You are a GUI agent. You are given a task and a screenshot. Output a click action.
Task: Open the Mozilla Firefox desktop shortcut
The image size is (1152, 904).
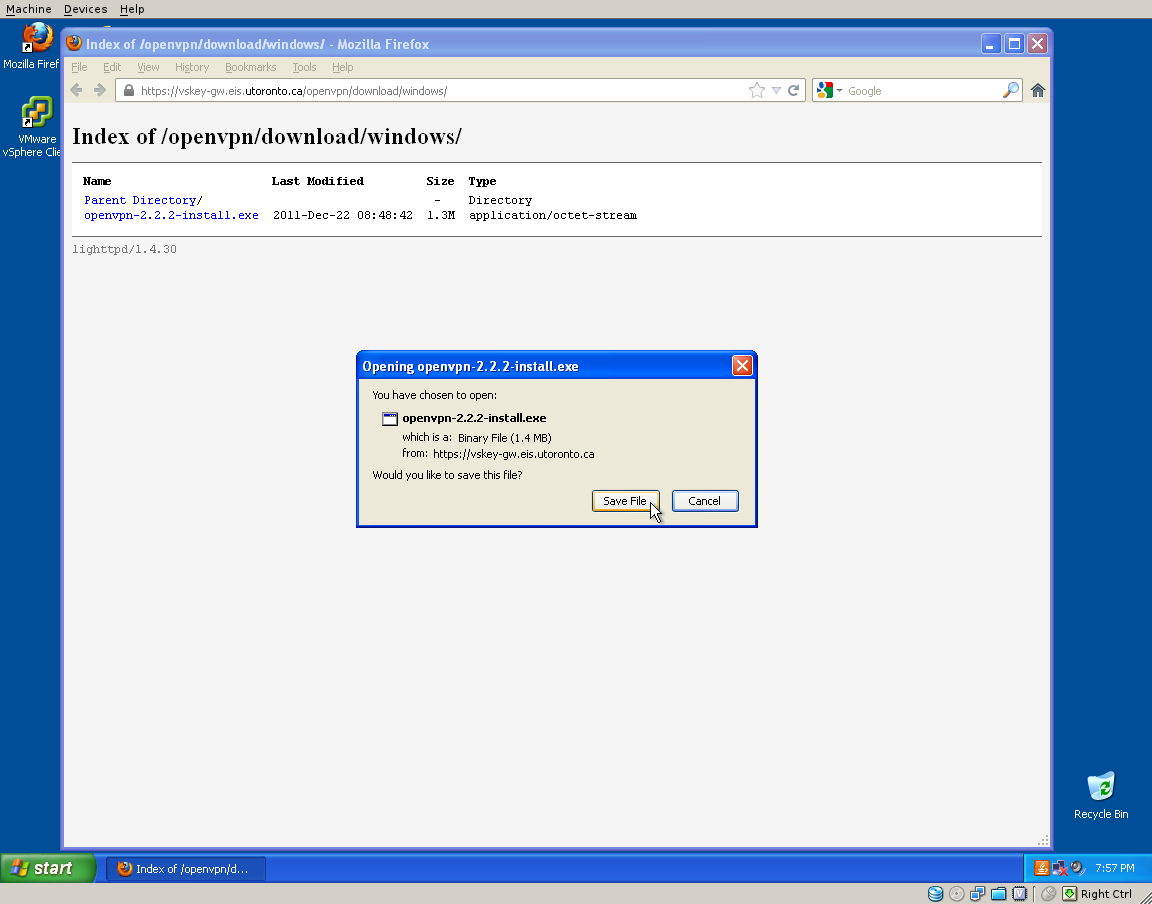click(x=37, y=38)
